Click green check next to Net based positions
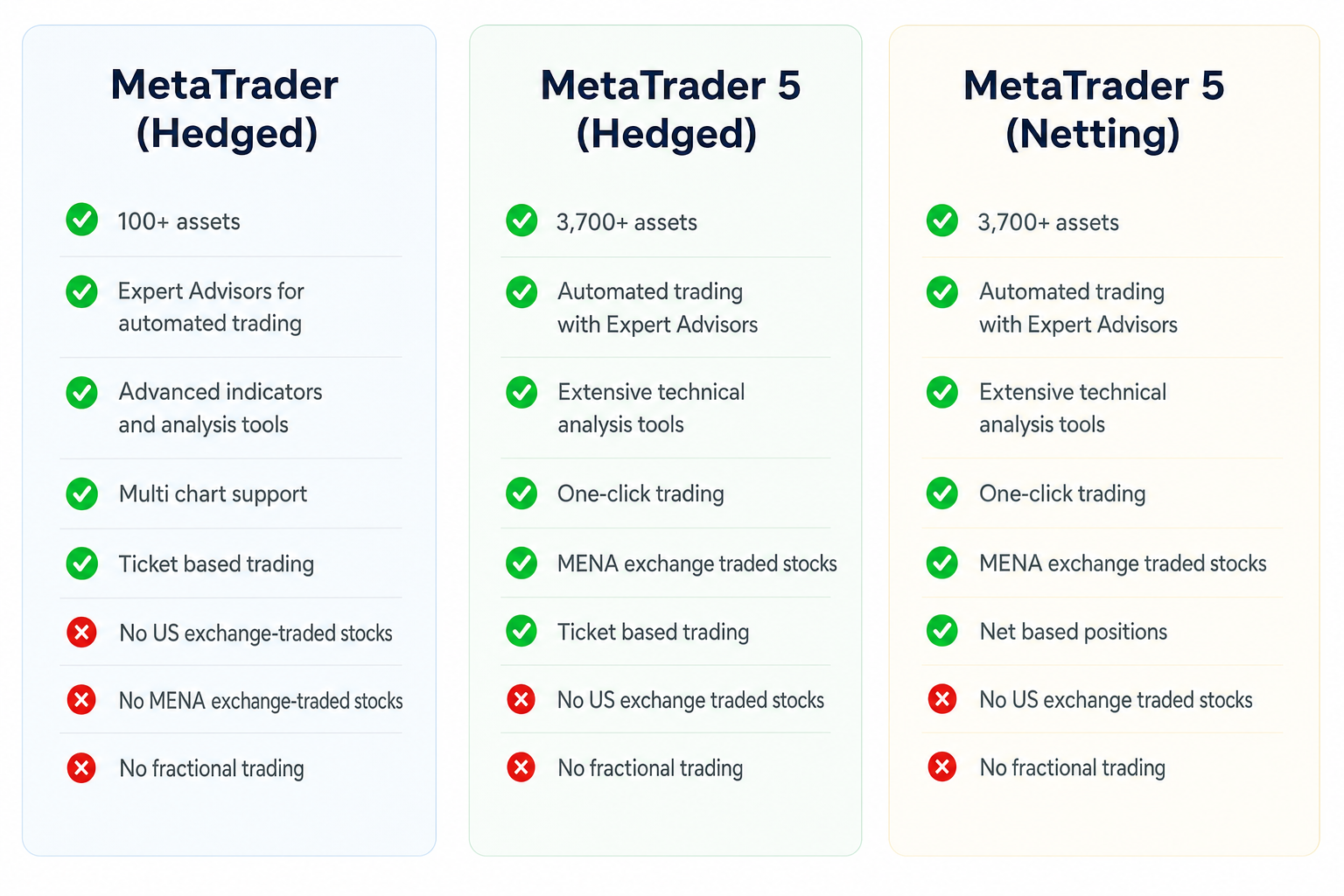The image size is (1344, 896). [942, 630]
